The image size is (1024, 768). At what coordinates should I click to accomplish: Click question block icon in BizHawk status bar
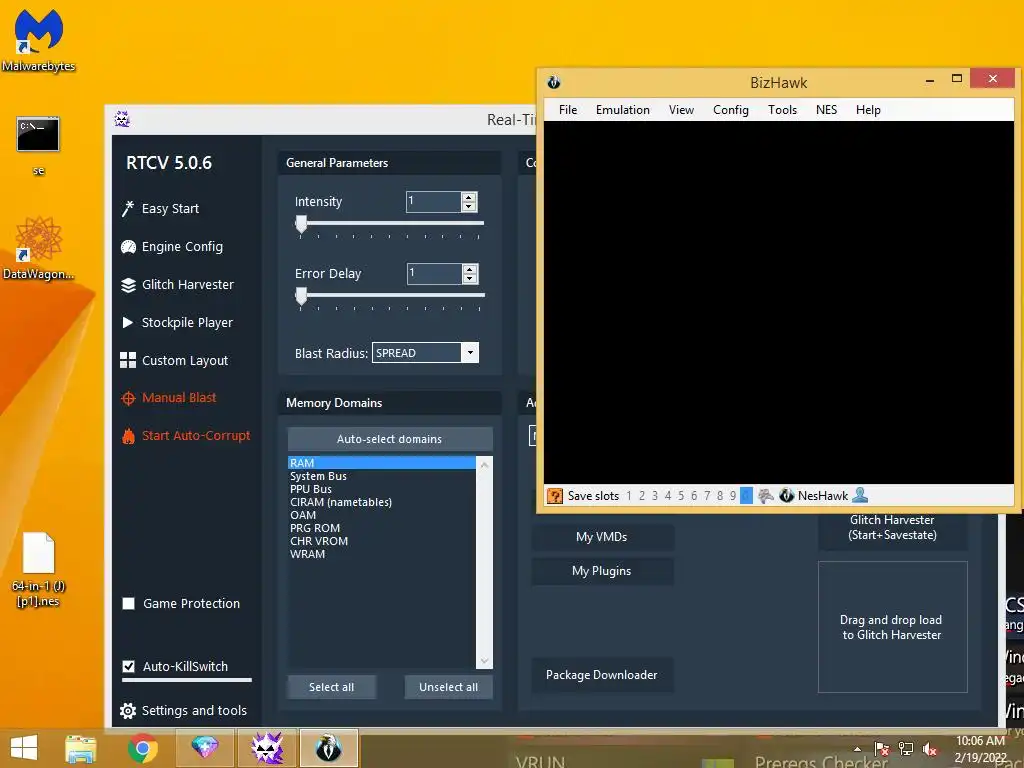pyautogui.click(x=554, y=496)
